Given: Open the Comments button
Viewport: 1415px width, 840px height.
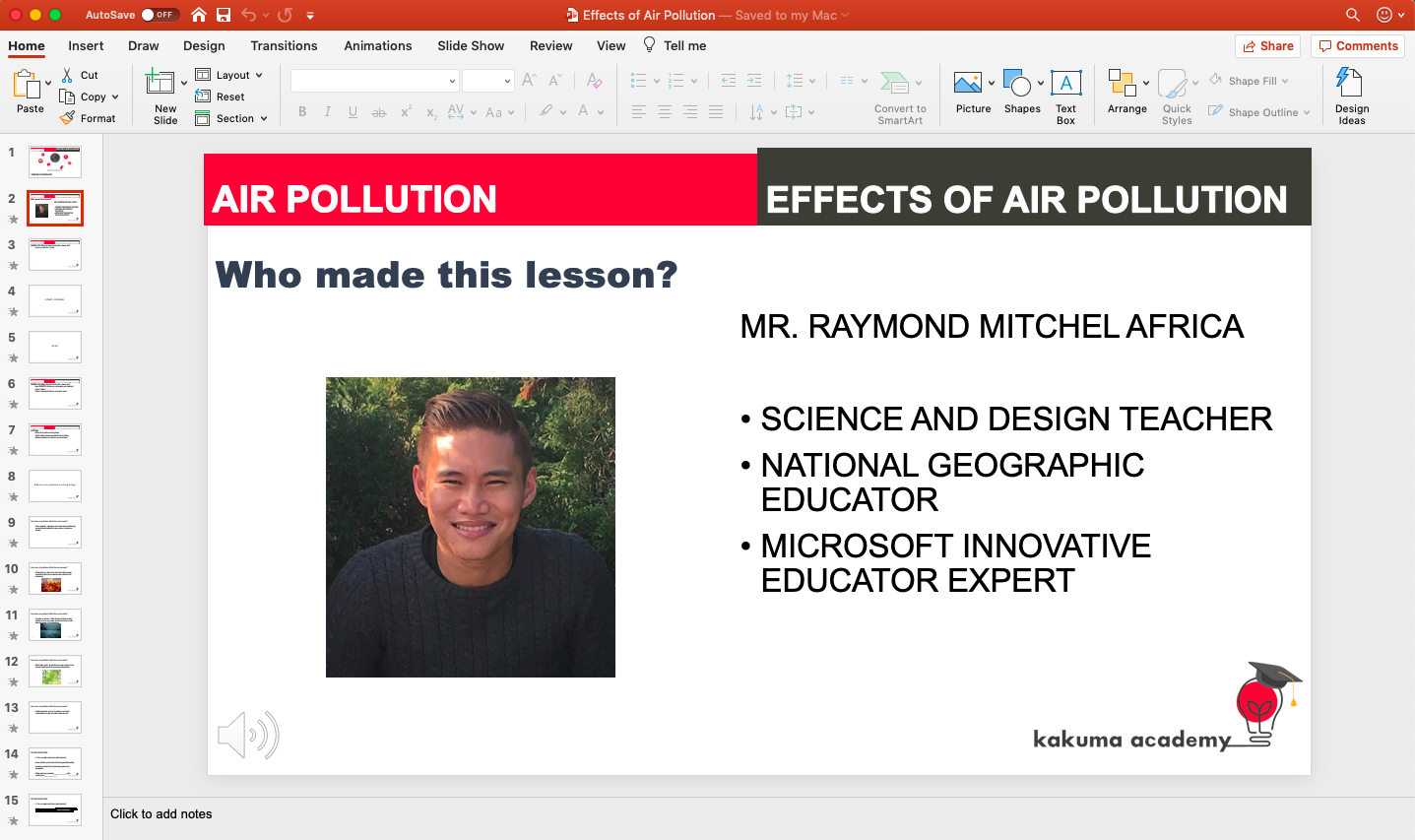Looking at the screenshot, I should pos(1358,45).
